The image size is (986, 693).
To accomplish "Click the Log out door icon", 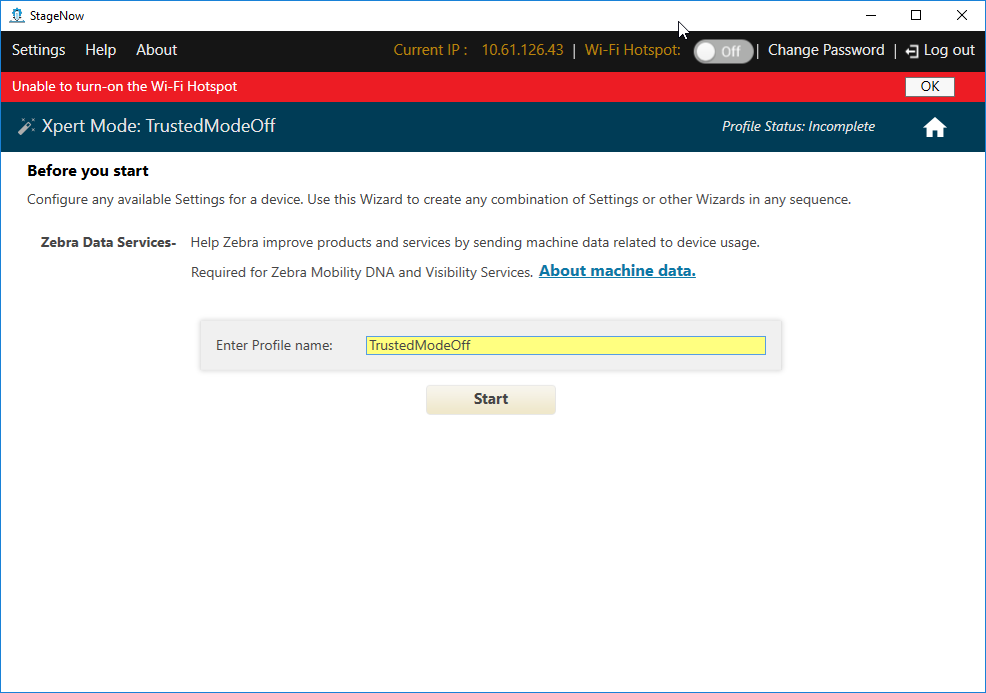I will [911, 51].
